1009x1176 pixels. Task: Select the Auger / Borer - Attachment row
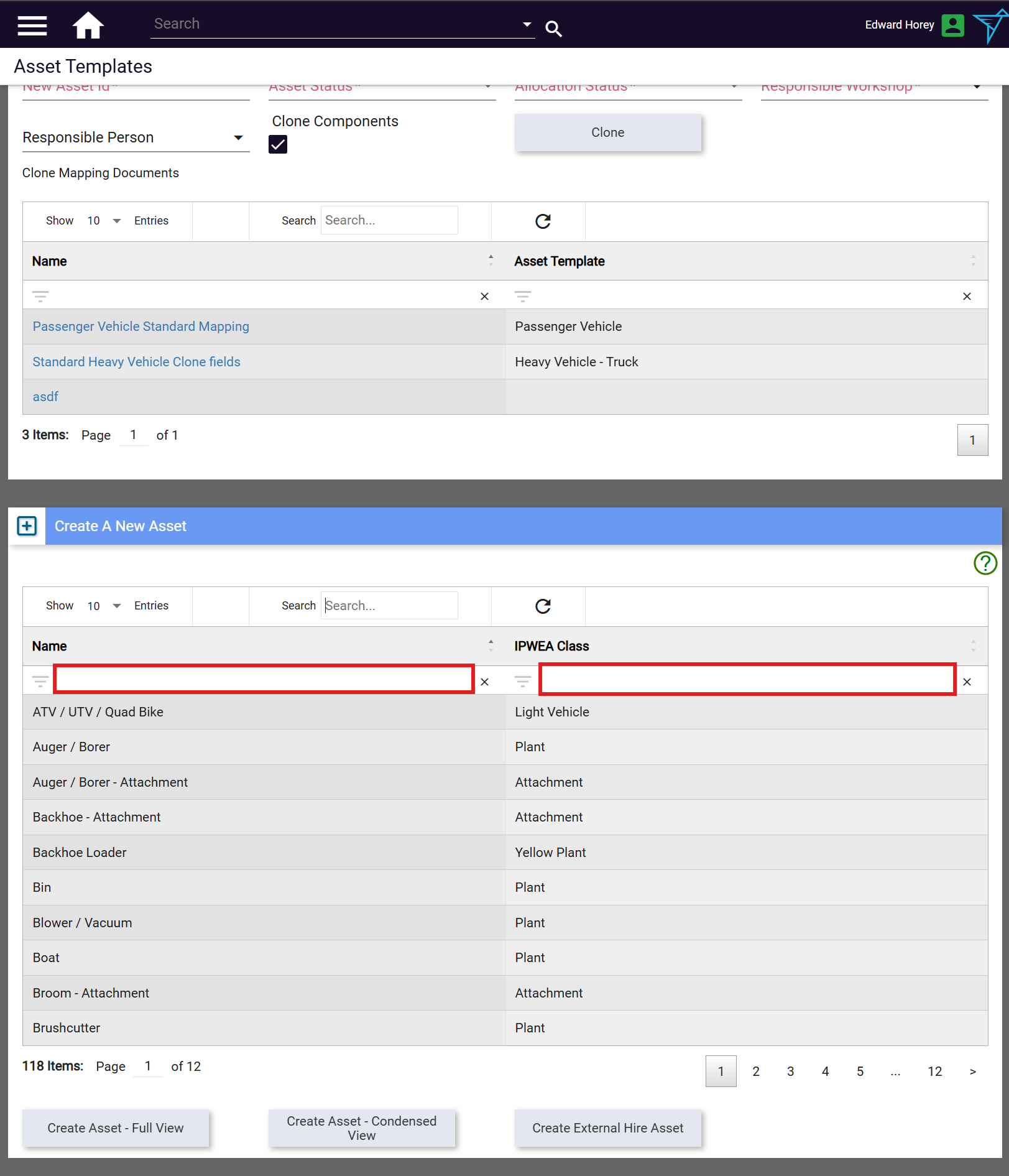(x=505, y=782)
